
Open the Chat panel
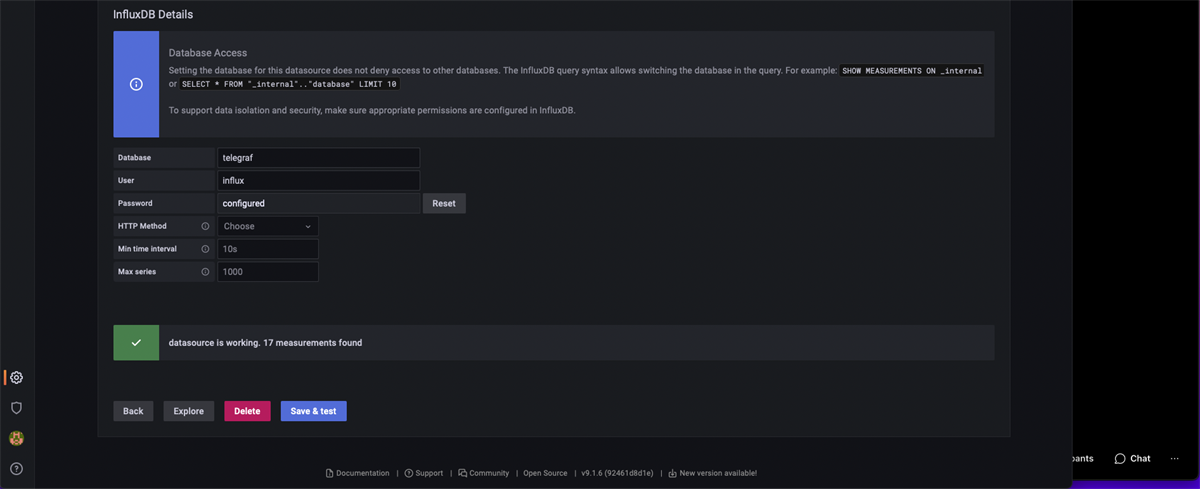coord(1132,458)
